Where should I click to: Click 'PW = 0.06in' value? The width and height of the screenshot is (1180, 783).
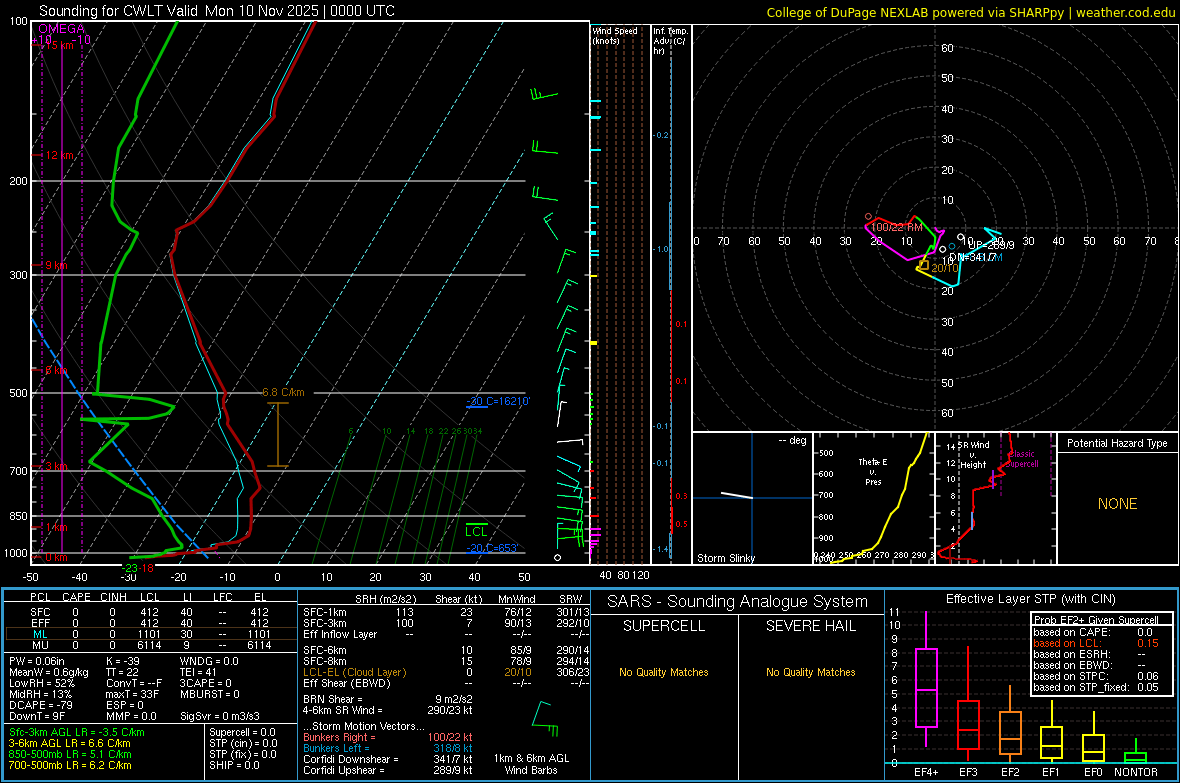point(37,661)
